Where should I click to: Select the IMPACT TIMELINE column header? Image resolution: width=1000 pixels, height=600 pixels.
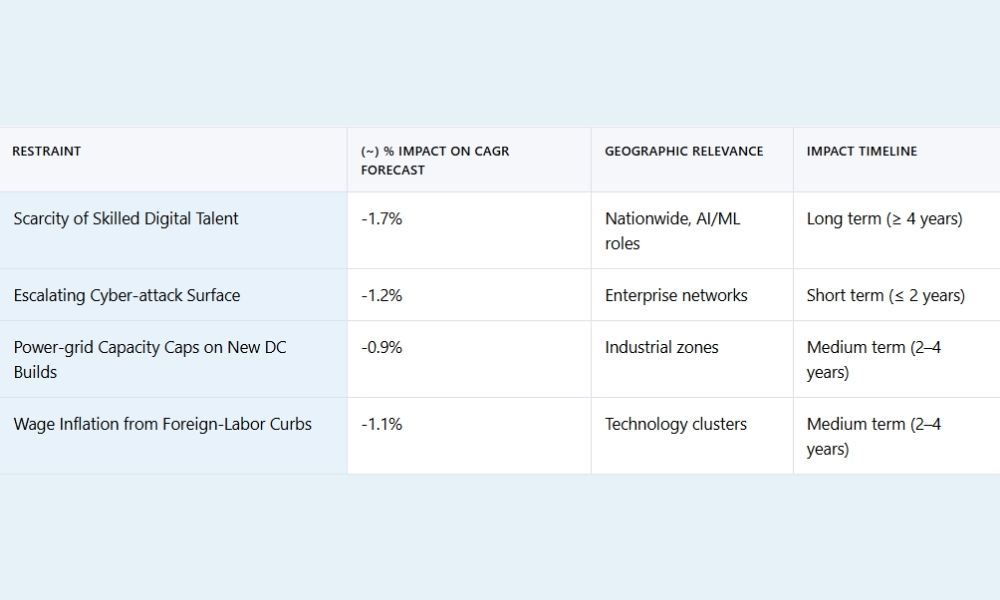[862, 152]
